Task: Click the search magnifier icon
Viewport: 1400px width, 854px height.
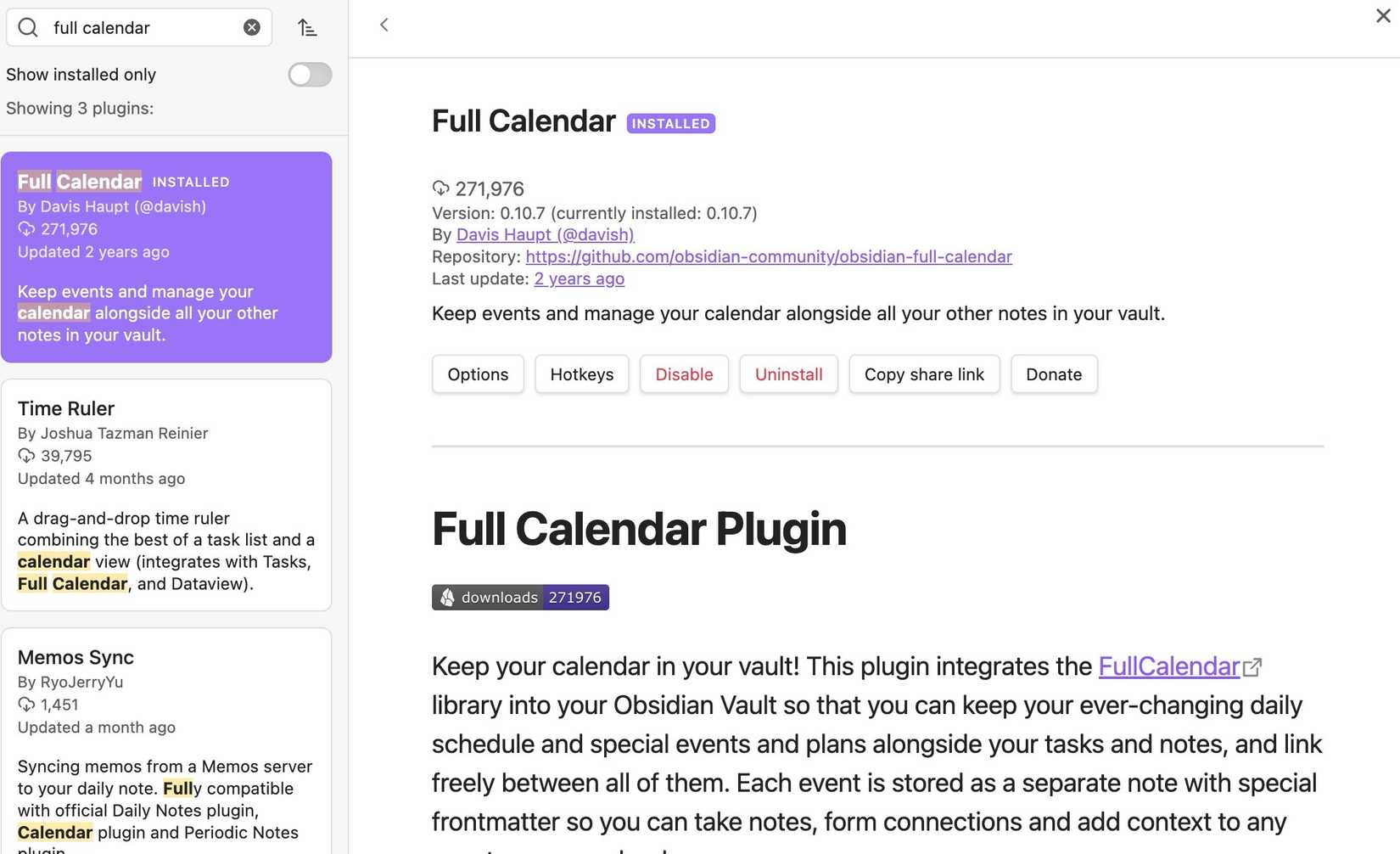Action: pos(27,26)
